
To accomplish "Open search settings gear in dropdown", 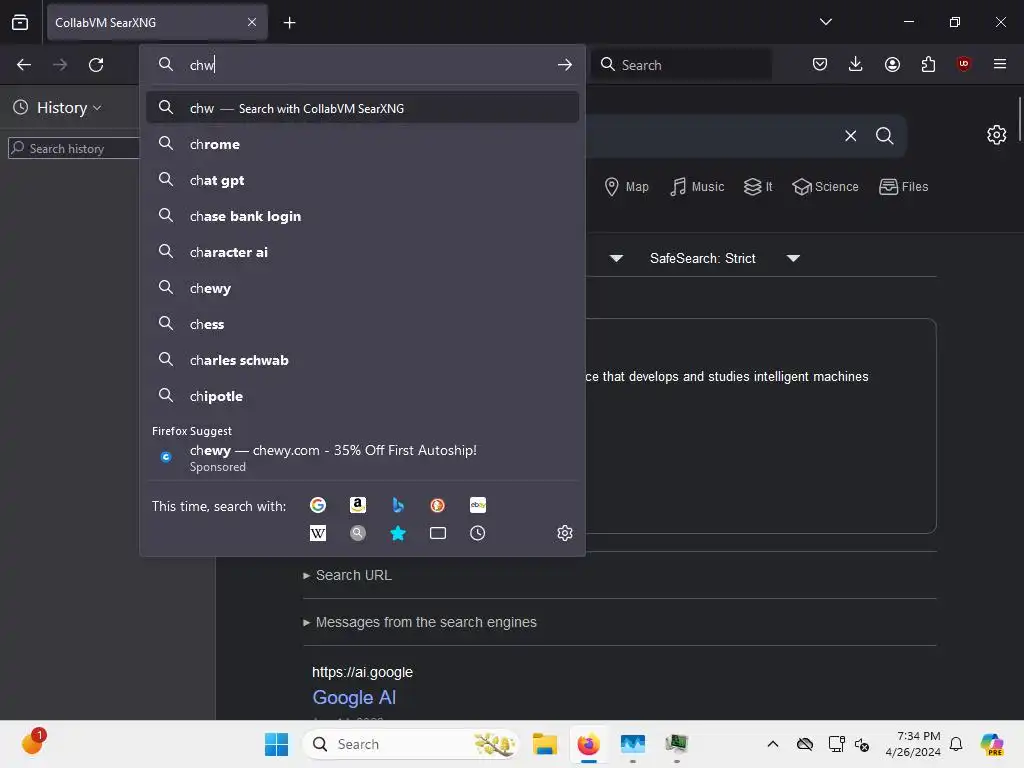I will (x=565, y=533).
